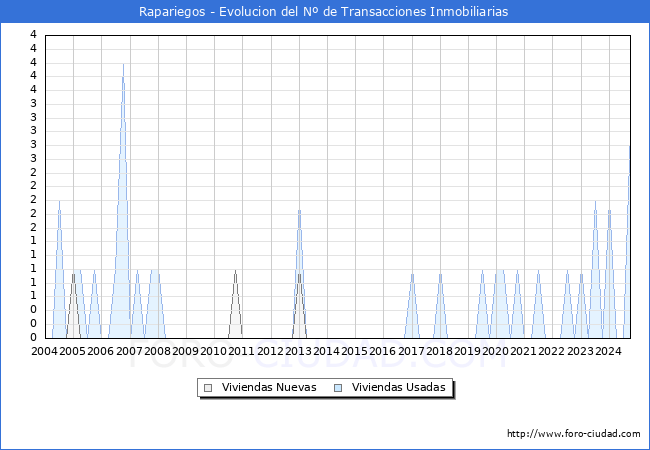Image resolution: width=650 pixels, height=450 pixels.
Task: Select the 2017 x-axis label
Action: coord(411,351)
